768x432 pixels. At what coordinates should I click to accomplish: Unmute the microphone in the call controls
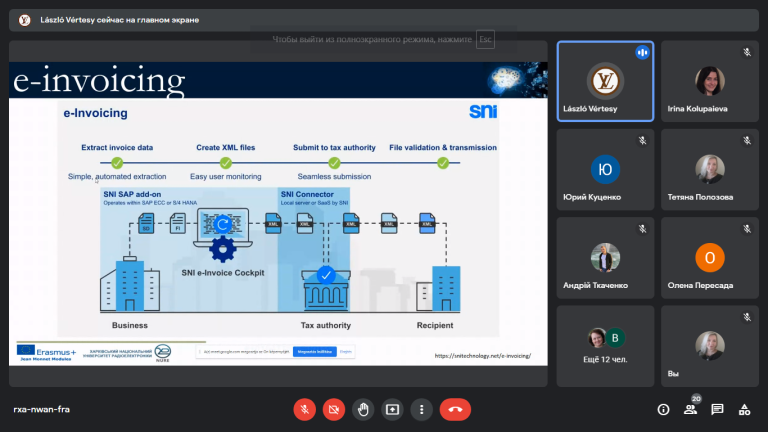[x=304, y=409]
